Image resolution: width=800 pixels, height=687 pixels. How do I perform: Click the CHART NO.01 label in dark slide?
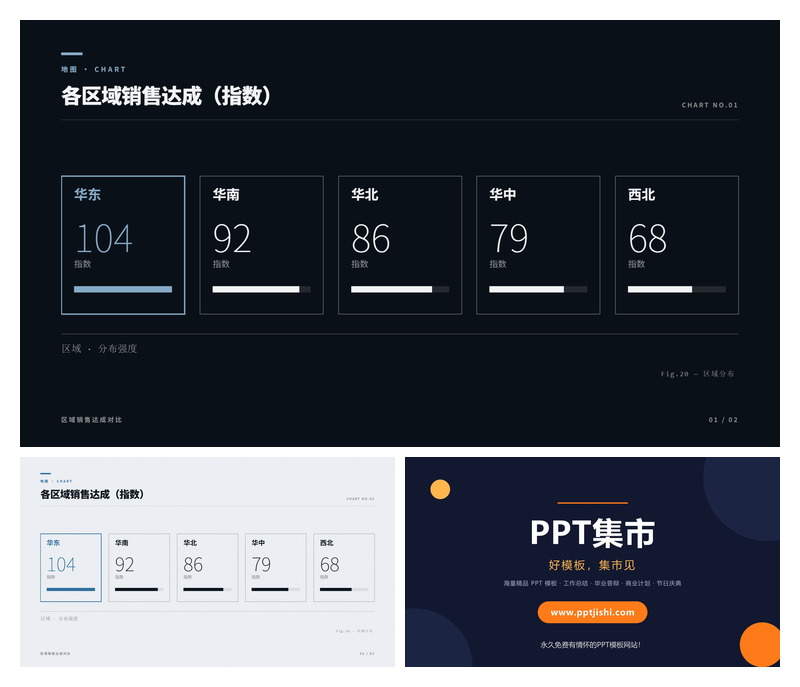(x=710, y=105)
